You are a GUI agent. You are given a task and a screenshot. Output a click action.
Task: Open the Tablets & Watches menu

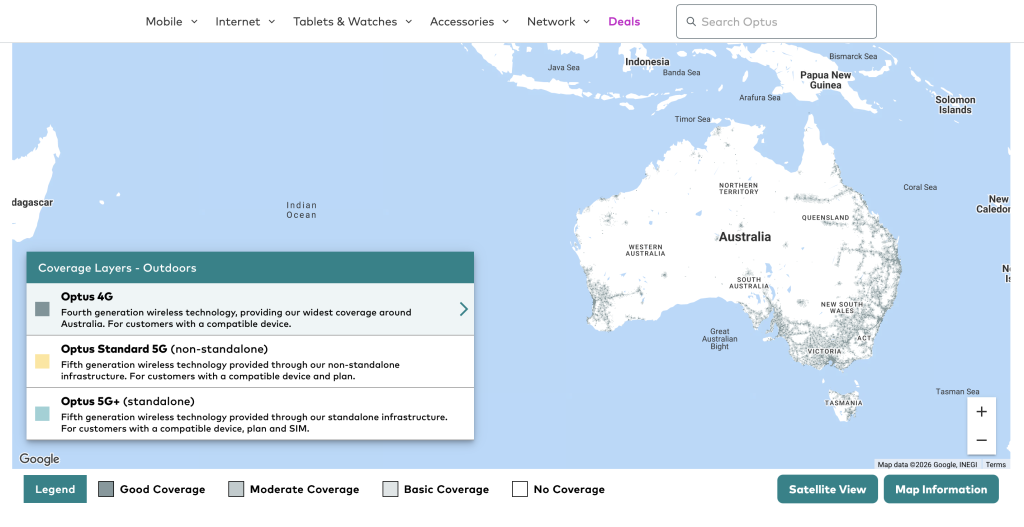pyautogui.click(x=345, y=22)
